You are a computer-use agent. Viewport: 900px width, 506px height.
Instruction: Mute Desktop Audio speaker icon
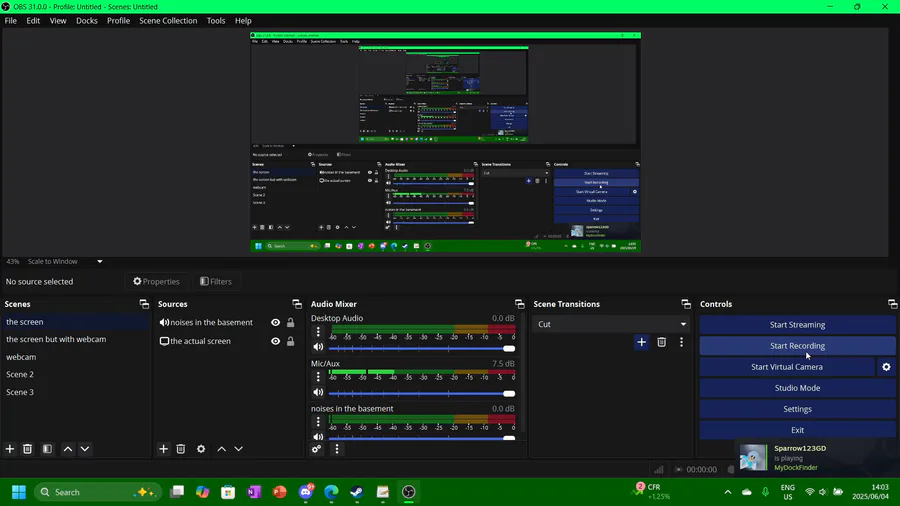(318, 347)
